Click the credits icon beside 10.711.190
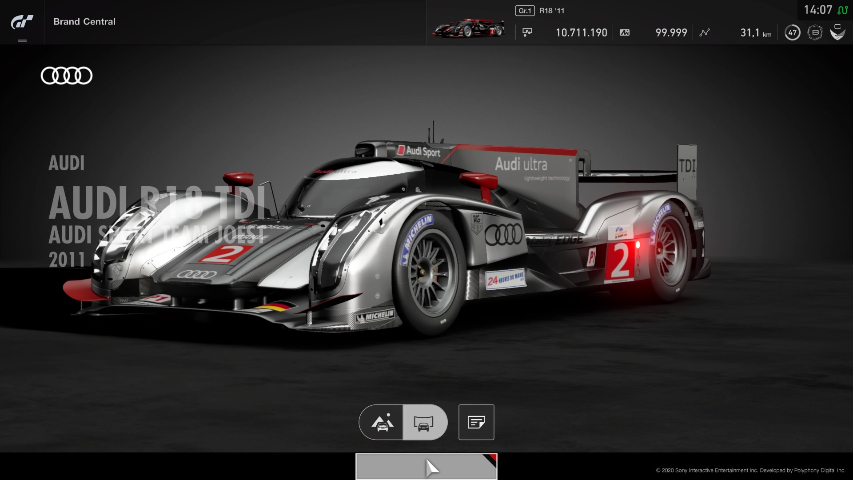853x480 pixels. 527,33
